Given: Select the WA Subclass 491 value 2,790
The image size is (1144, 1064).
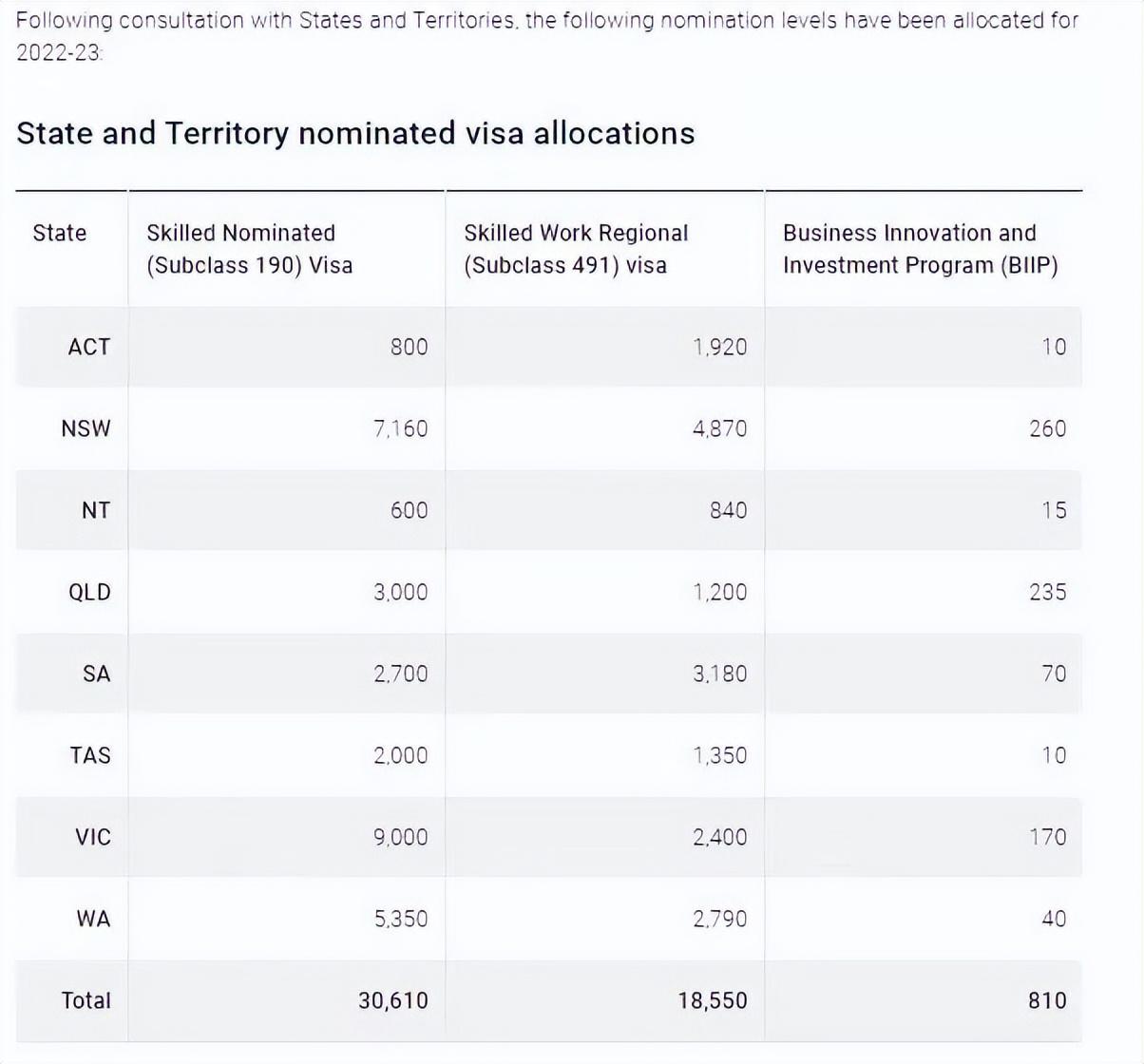Looking at the screenshot, I should point(719,919).
